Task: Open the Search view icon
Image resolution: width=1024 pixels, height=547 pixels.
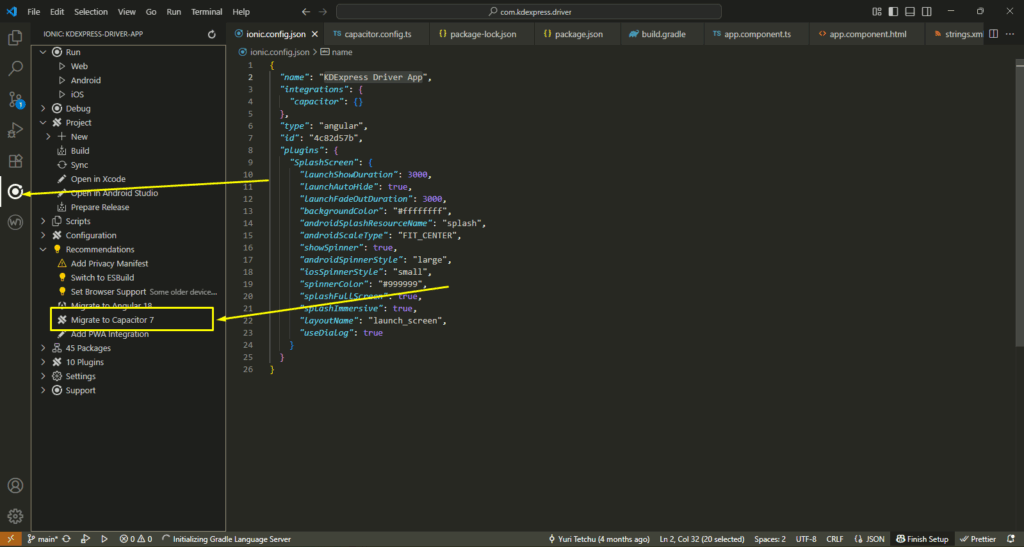Action: point(15,69)
